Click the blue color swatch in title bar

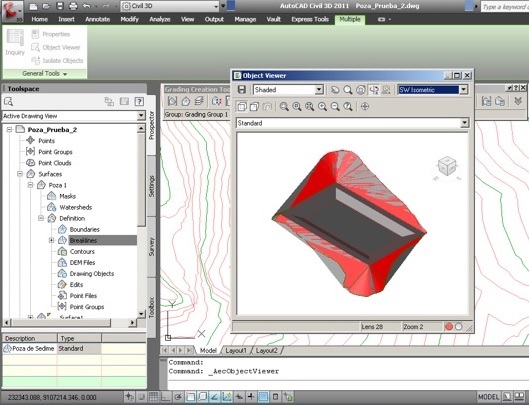(x=231, y=6)
